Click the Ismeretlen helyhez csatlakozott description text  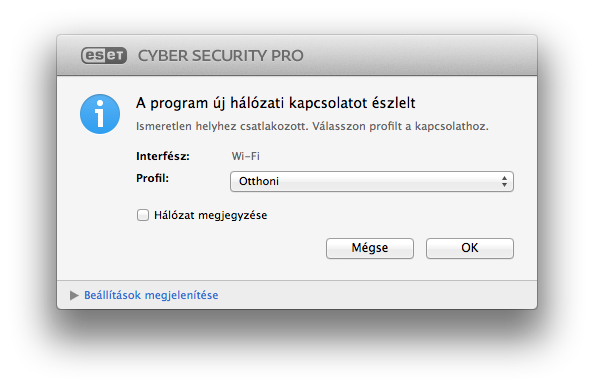click(x=222, y=126)
